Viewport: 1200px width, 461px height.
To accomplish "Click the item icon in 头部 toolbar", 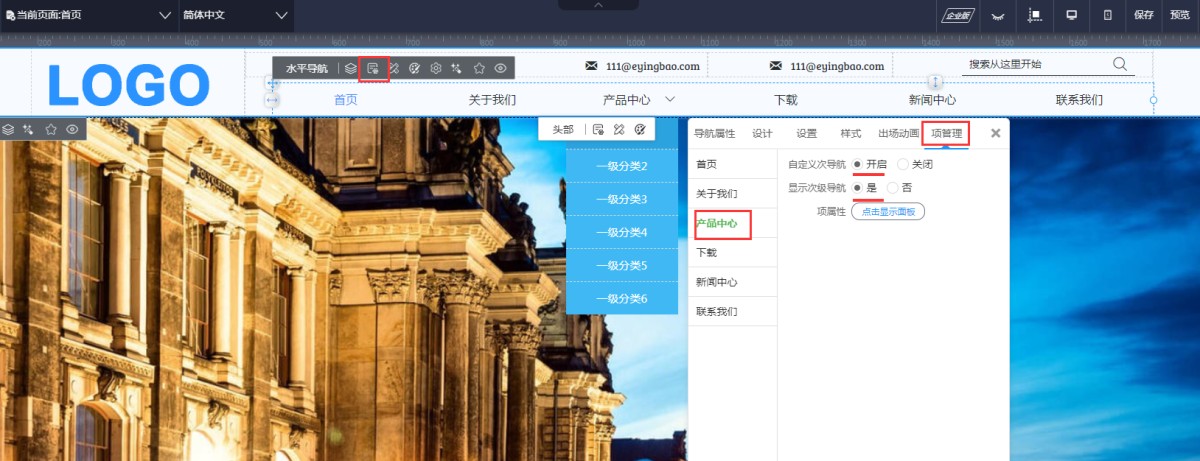I will pyautogui.click(x=598, y=129).
